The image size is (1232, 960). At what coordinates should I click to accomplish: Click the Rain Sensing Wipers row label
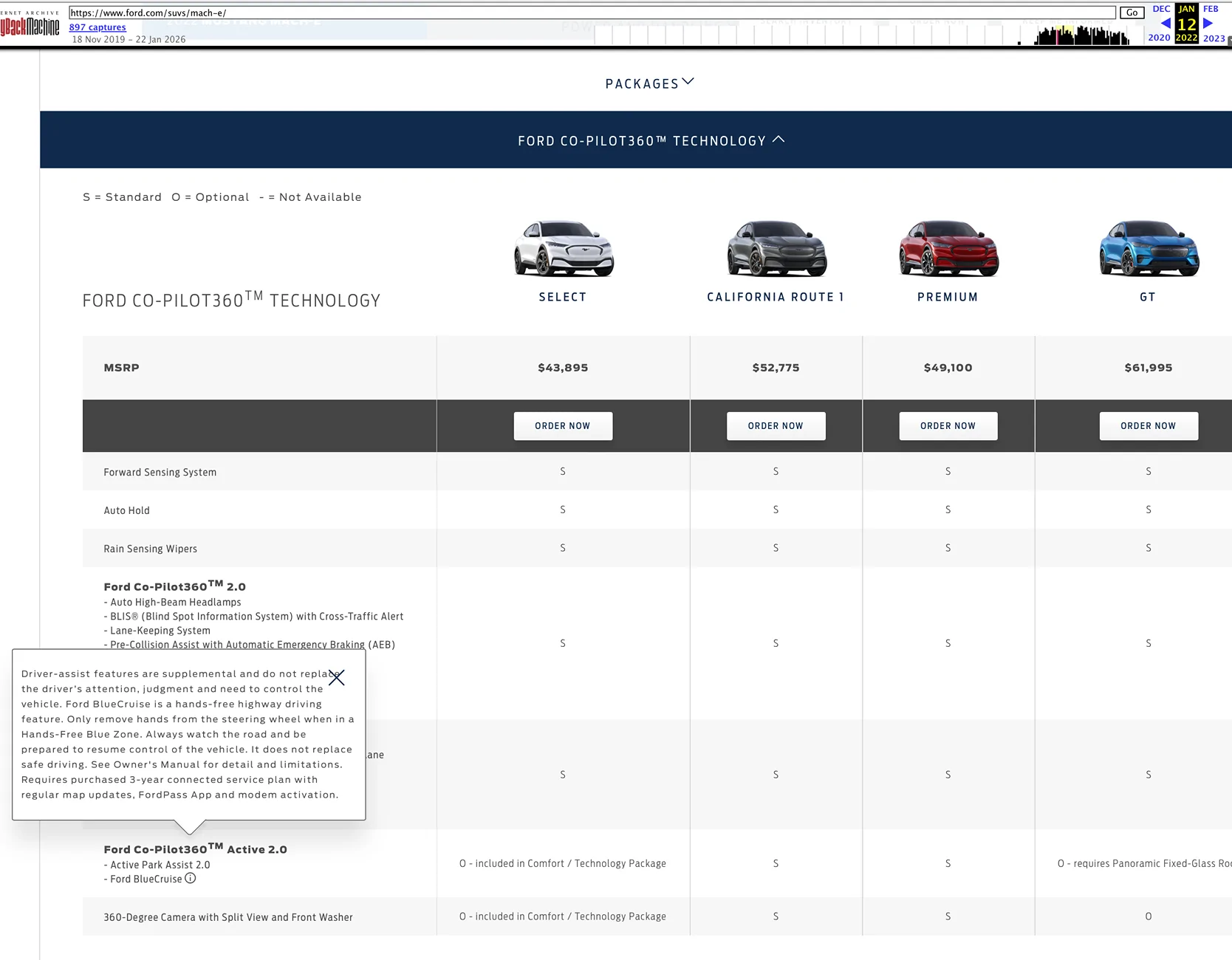pos(150,549)
